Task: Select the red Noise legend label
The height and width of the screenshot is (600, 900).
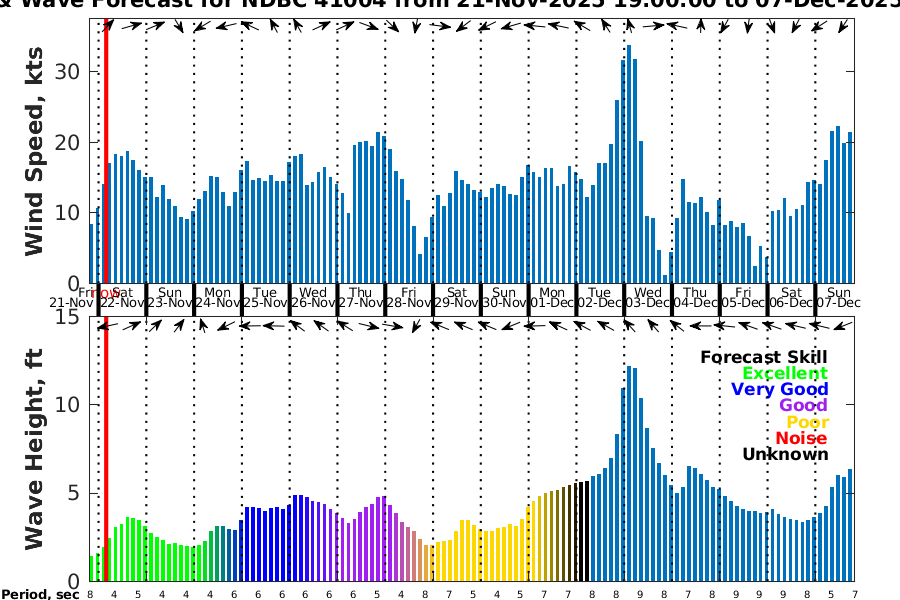Action: tap(802, 438)
